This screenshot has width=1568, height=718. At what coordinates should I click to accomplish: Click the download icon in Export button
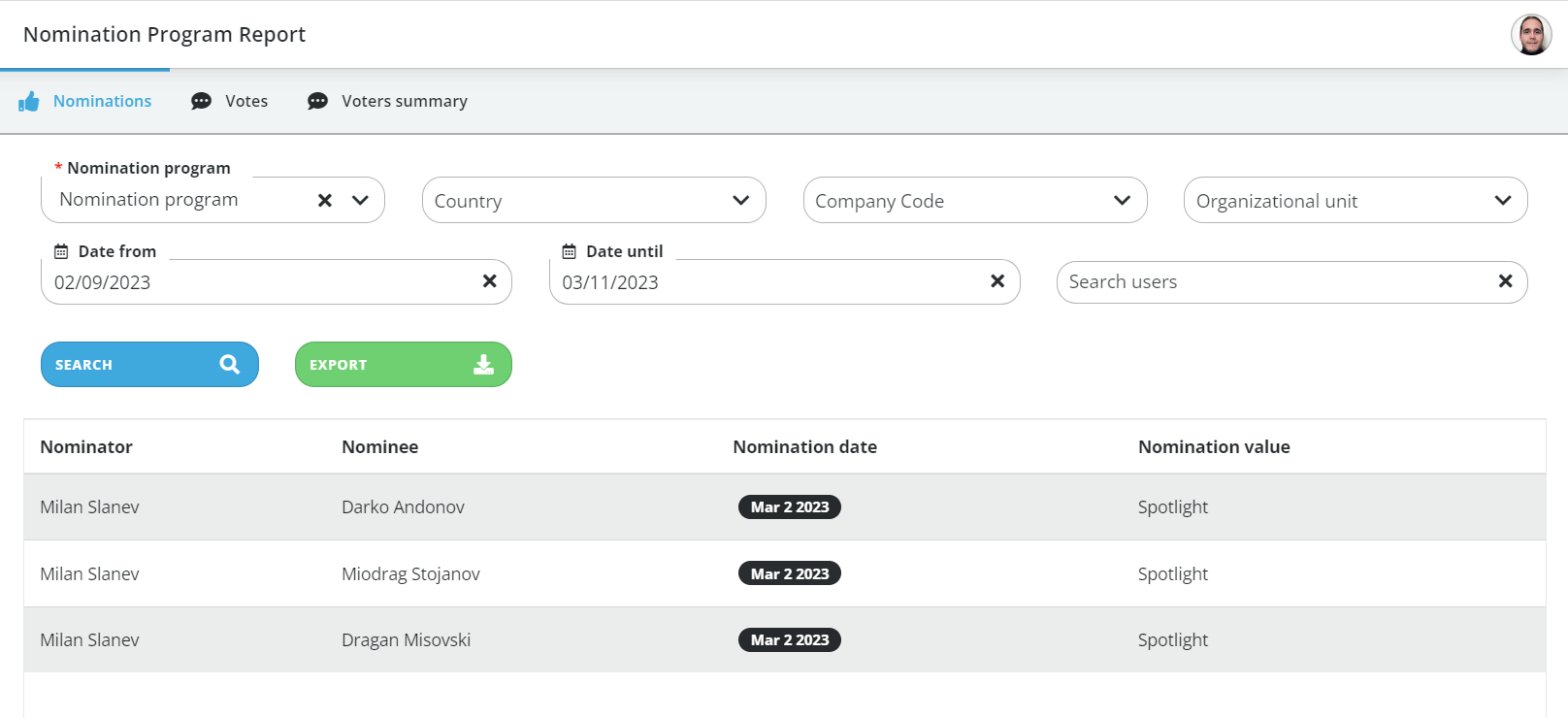click(x=483, y=364)
